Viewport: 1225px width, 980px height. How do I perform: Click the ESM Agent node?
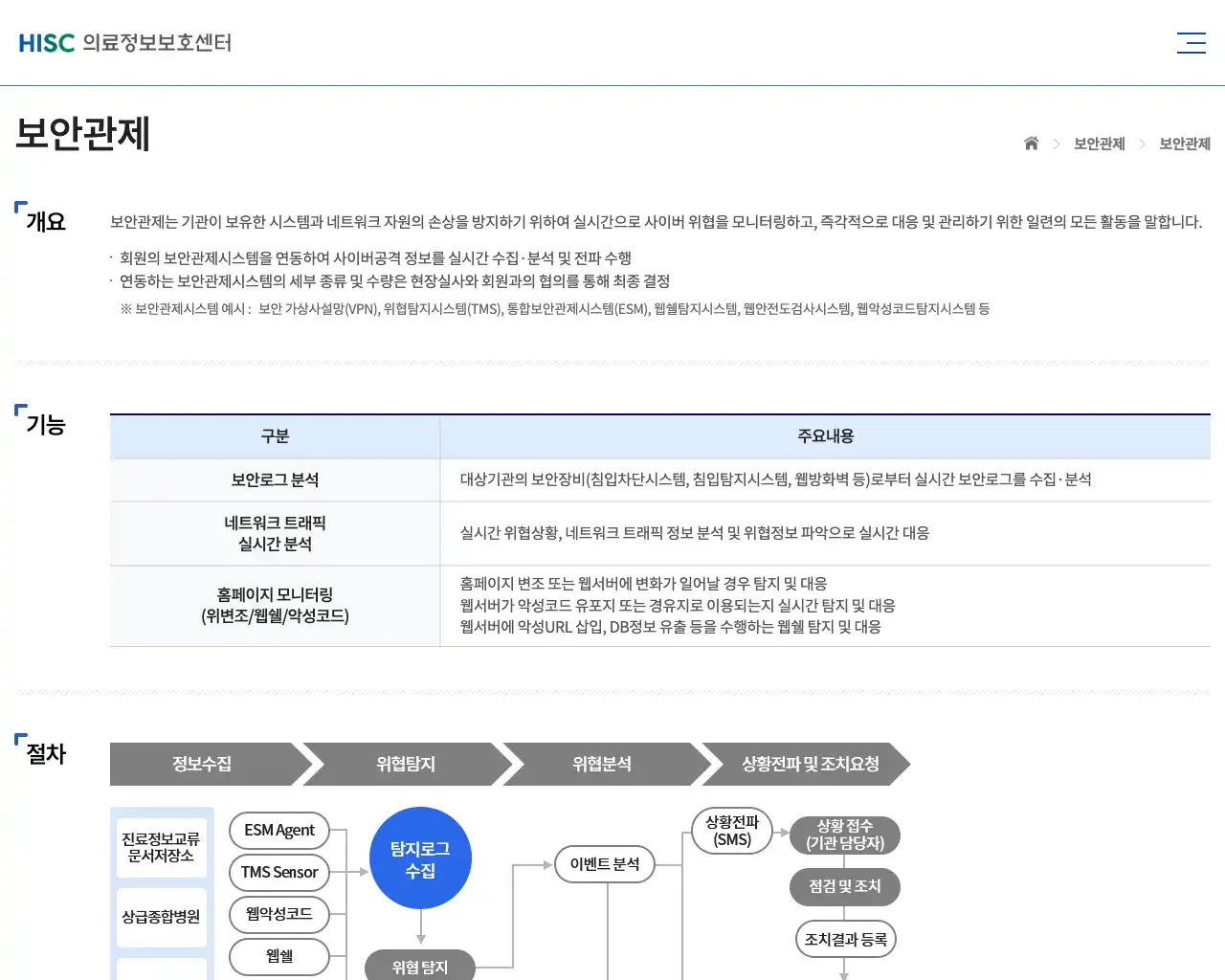click(278, 831)
